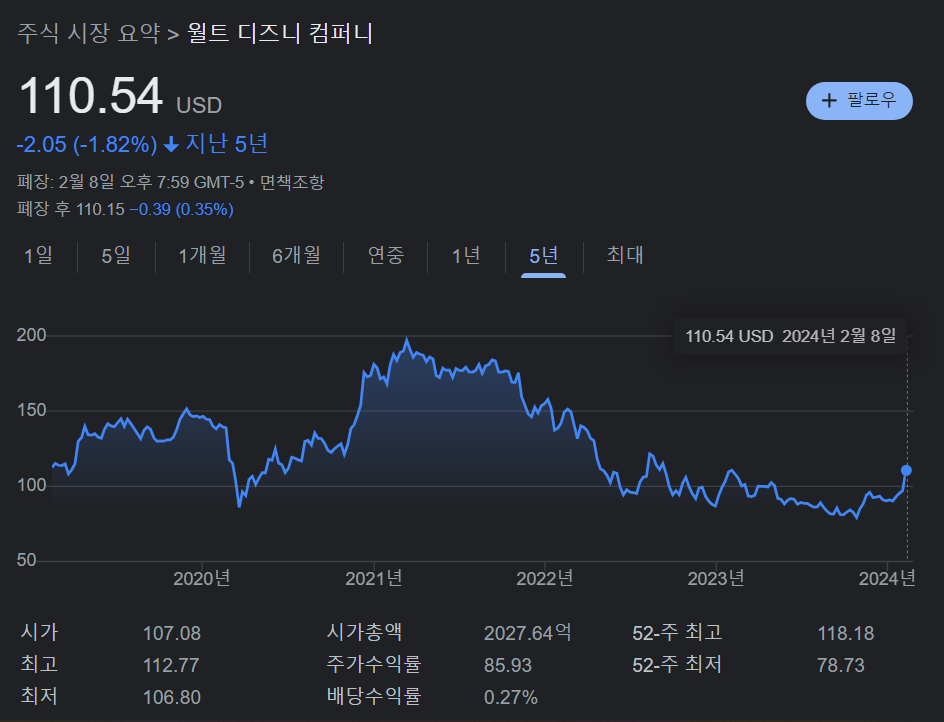944x722 pixels.
Task: Switch to the 1개월 range tab
Action: pos(202,255)
